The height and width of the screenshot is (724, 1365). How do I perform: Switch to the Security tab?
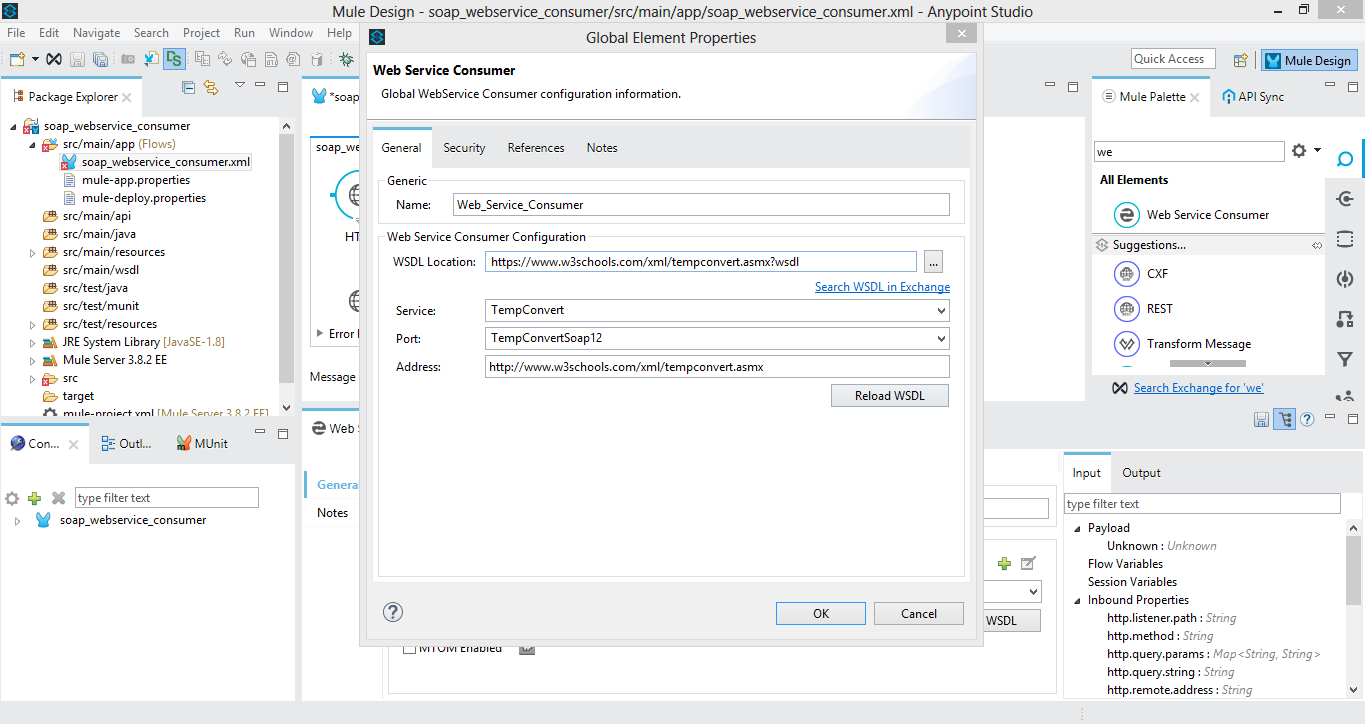[464, 148]
